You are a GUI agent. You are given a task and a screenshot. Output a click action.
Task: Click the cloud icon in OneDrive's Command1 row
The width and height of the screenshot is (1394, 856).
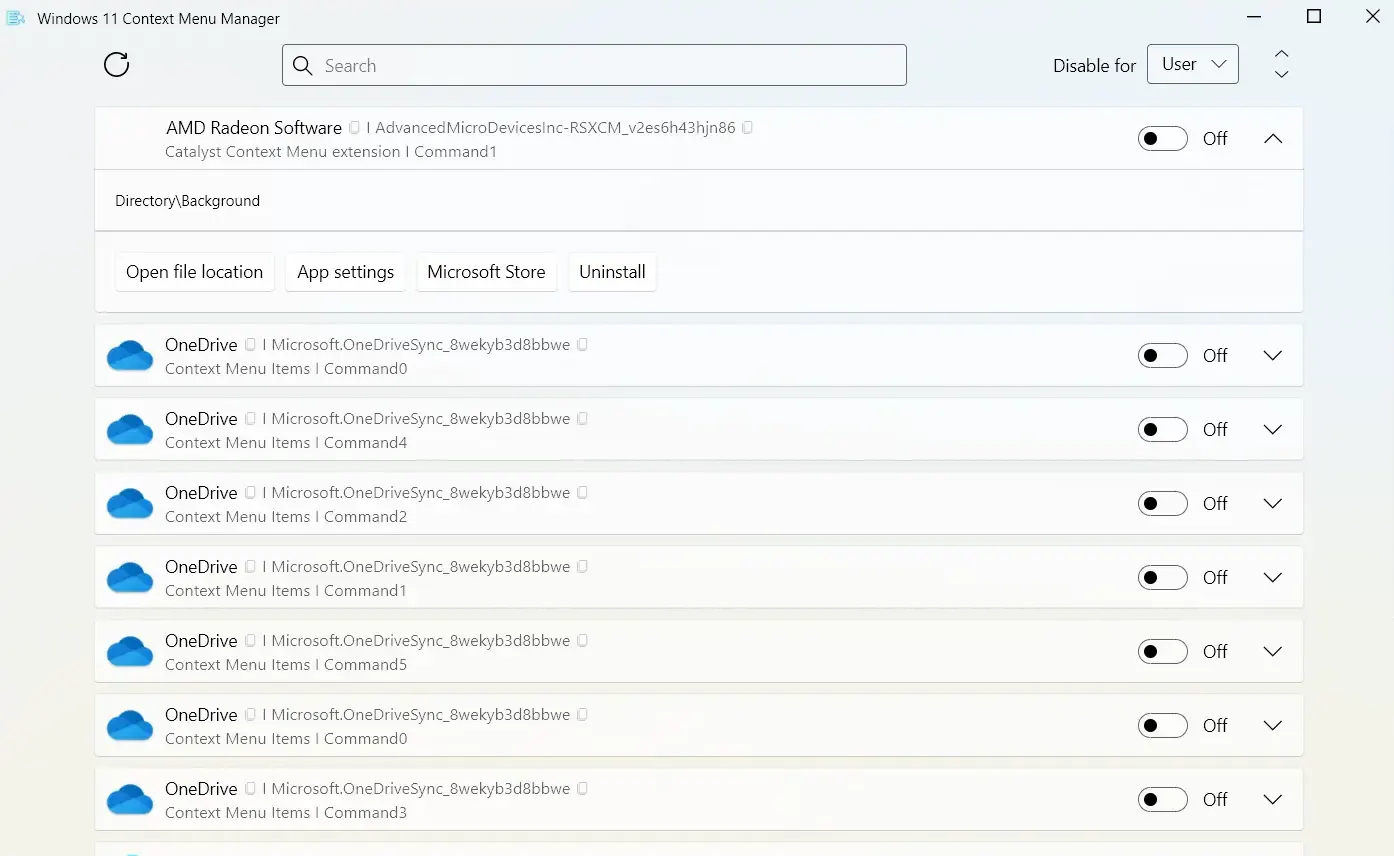[x=130, y=578]
